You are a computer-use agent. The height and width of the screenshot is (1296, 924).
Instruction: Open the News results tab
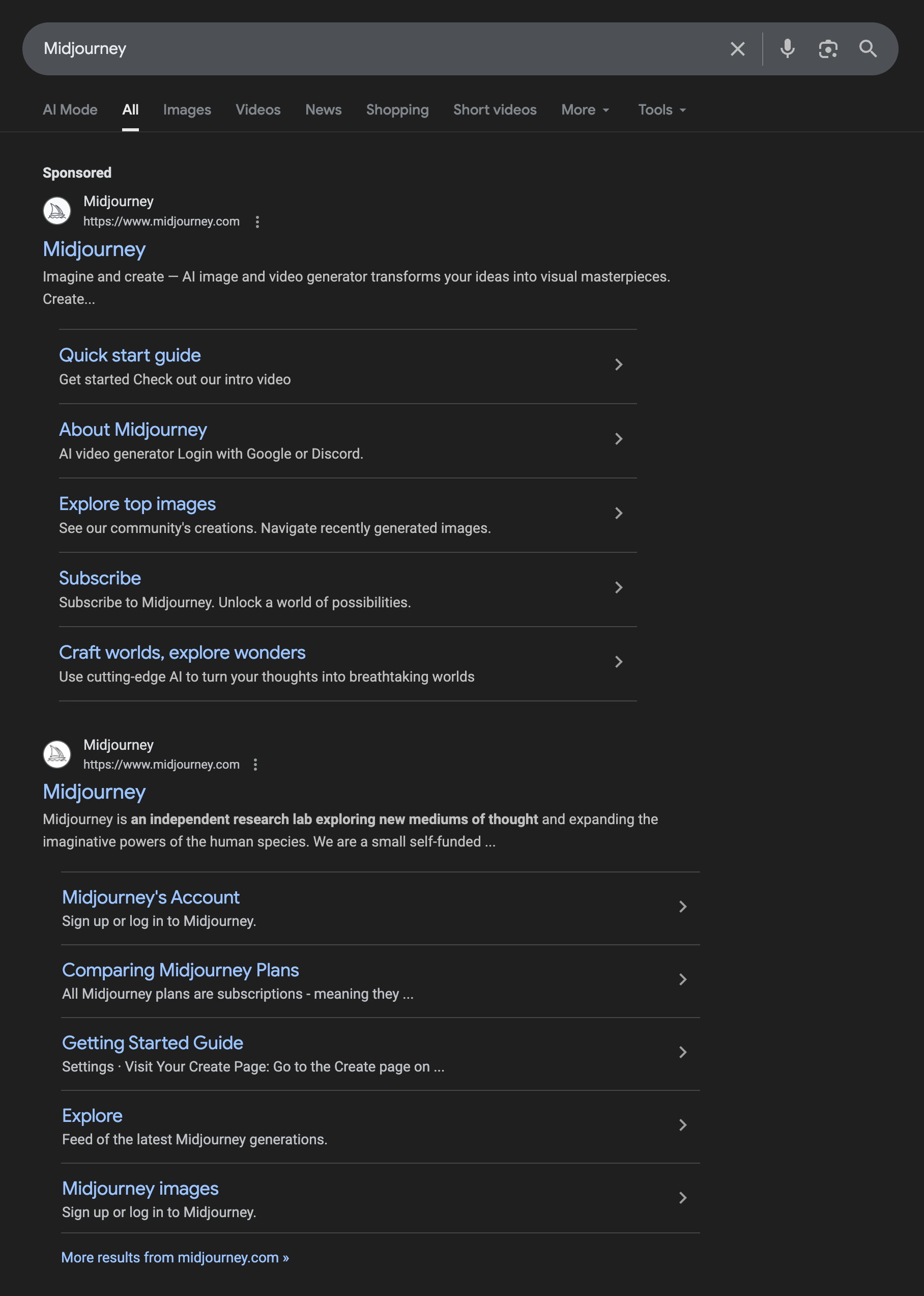(x=323, y=110)
